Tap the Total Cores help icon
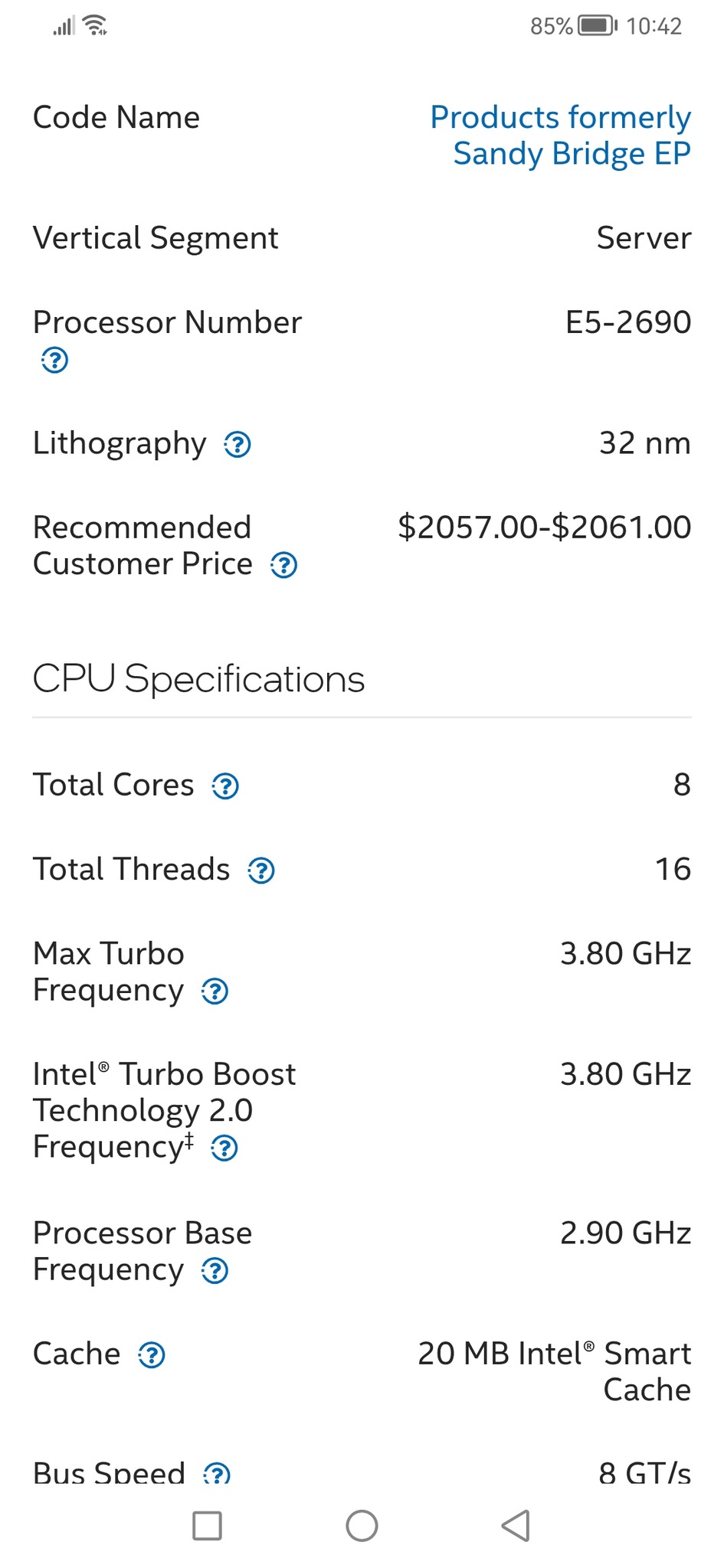This screenshot has height=1568, width=724. pos(225,786)
